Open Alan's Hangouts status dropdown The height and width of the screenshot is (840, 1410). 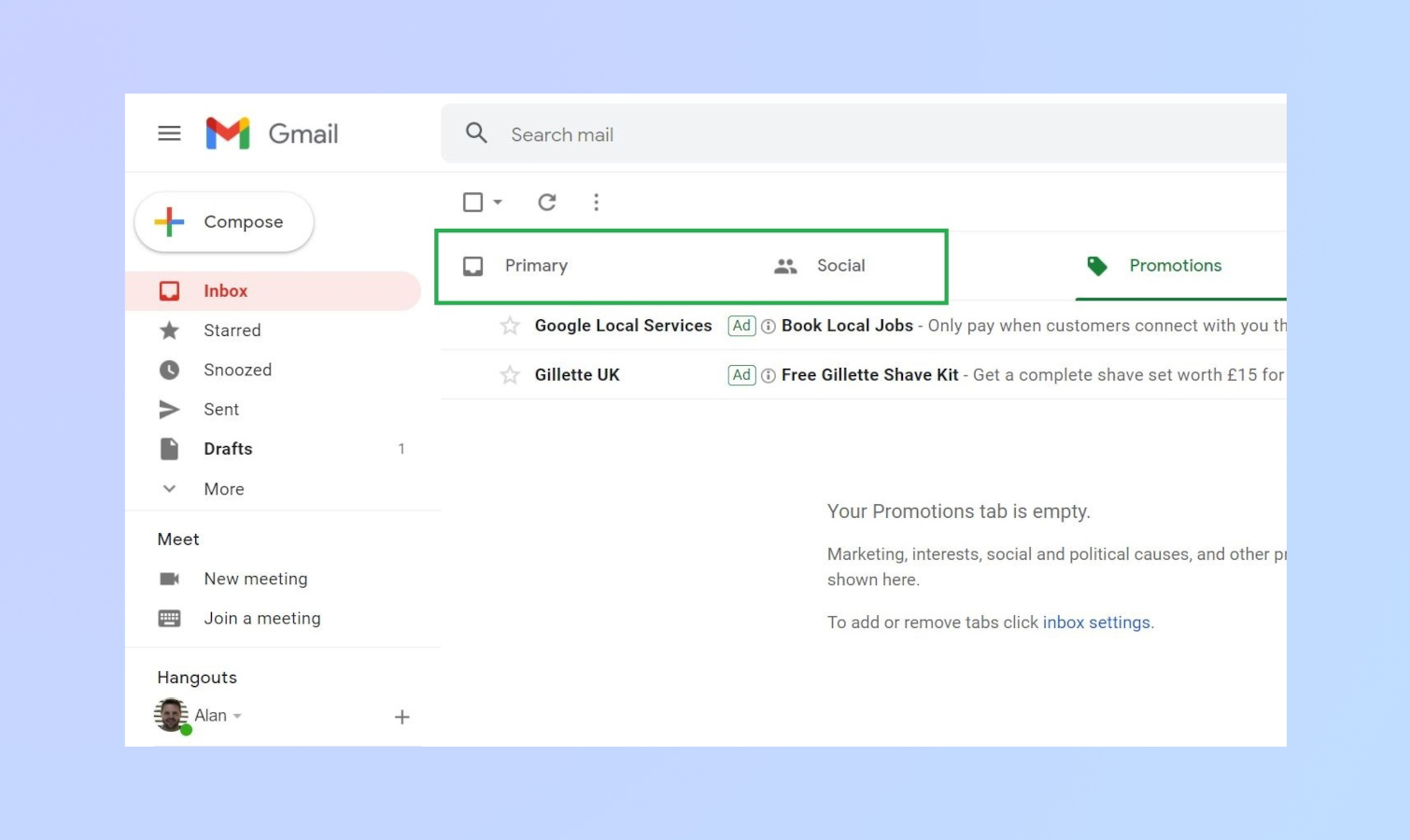pyautogui.click(x=237, y=716)
